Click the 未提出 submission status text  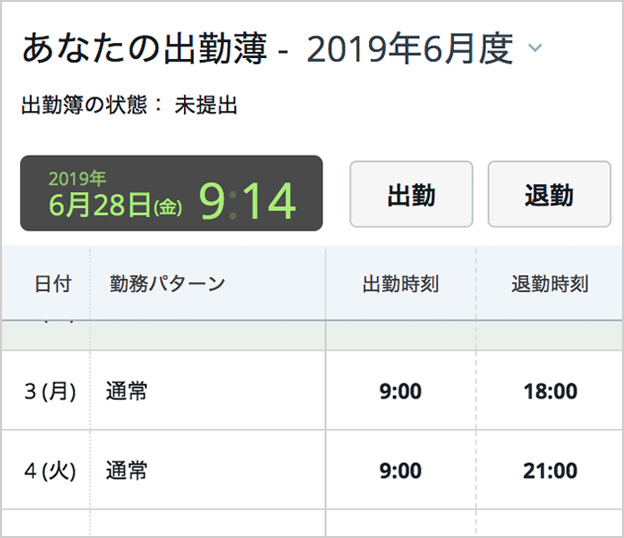tap(206, 105)
